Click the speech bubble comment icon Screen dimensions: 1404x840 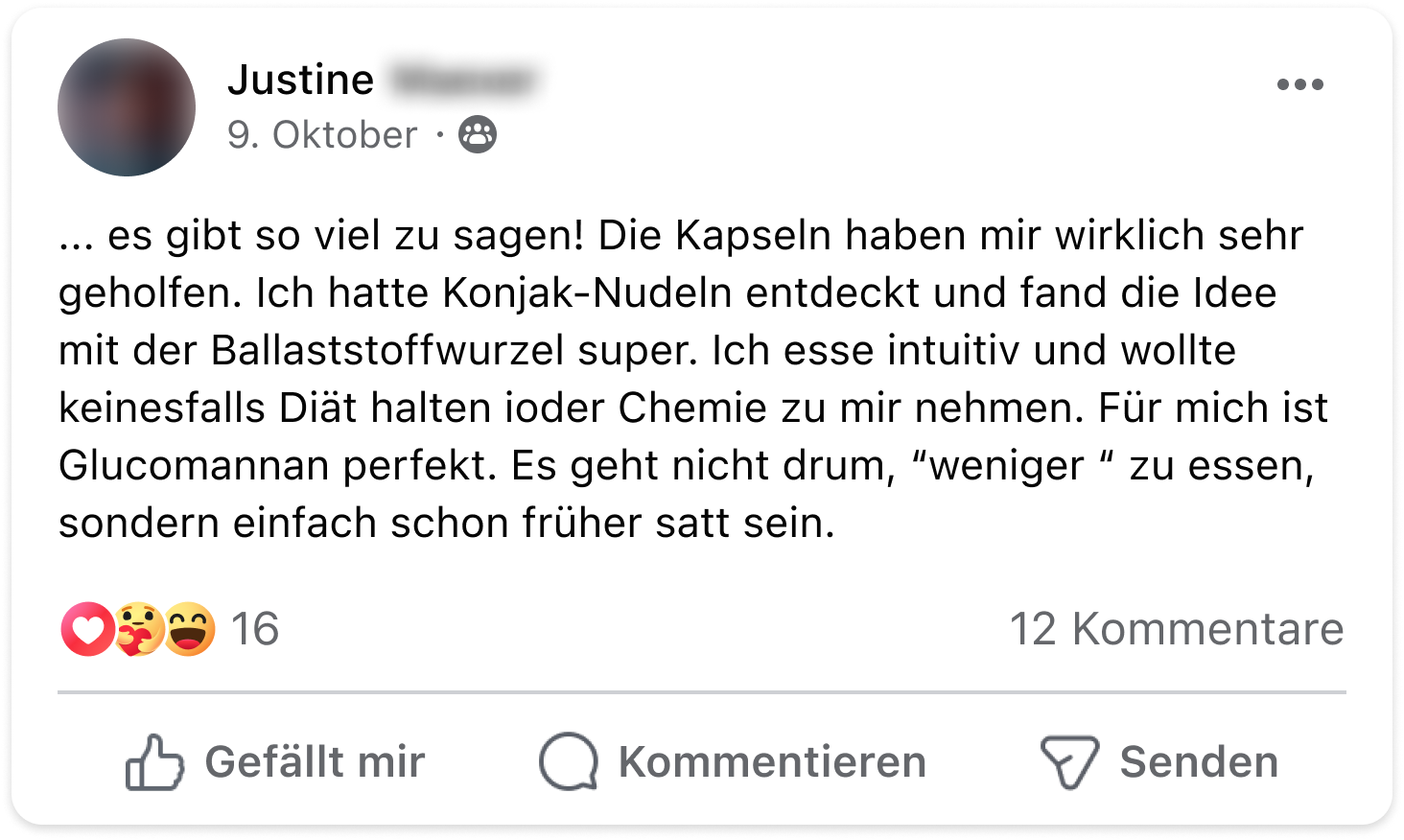point(569,762)
